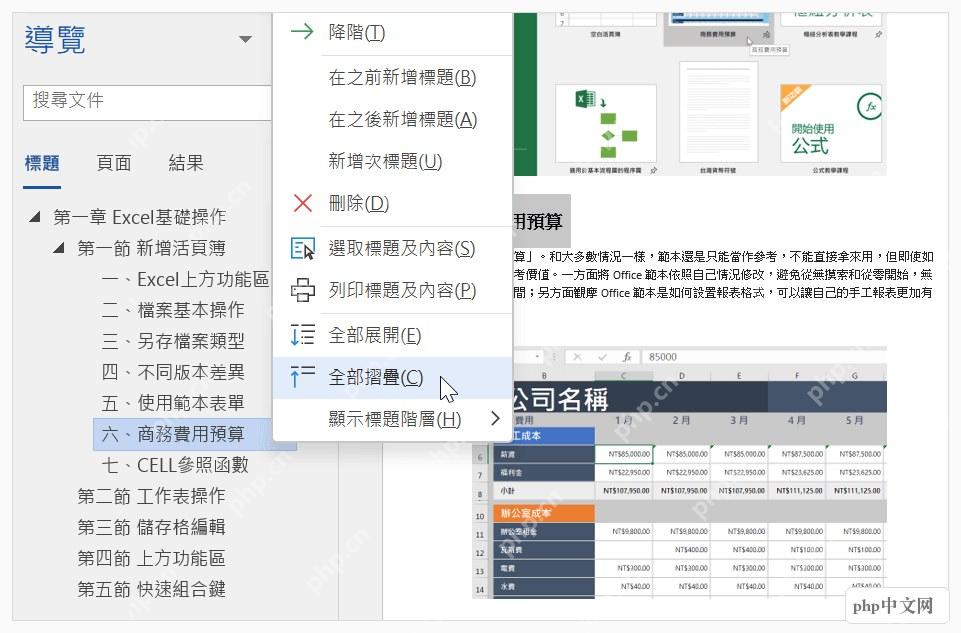Click the green demote arrow icon
This screenshot has width=961, height=633.
pyautogui.click(x=302, y=31)
